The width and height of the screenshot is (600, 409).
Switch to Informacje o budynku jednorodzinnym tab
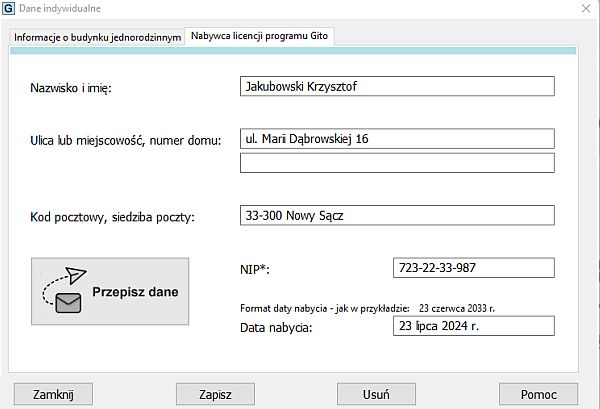coord(97,37)
